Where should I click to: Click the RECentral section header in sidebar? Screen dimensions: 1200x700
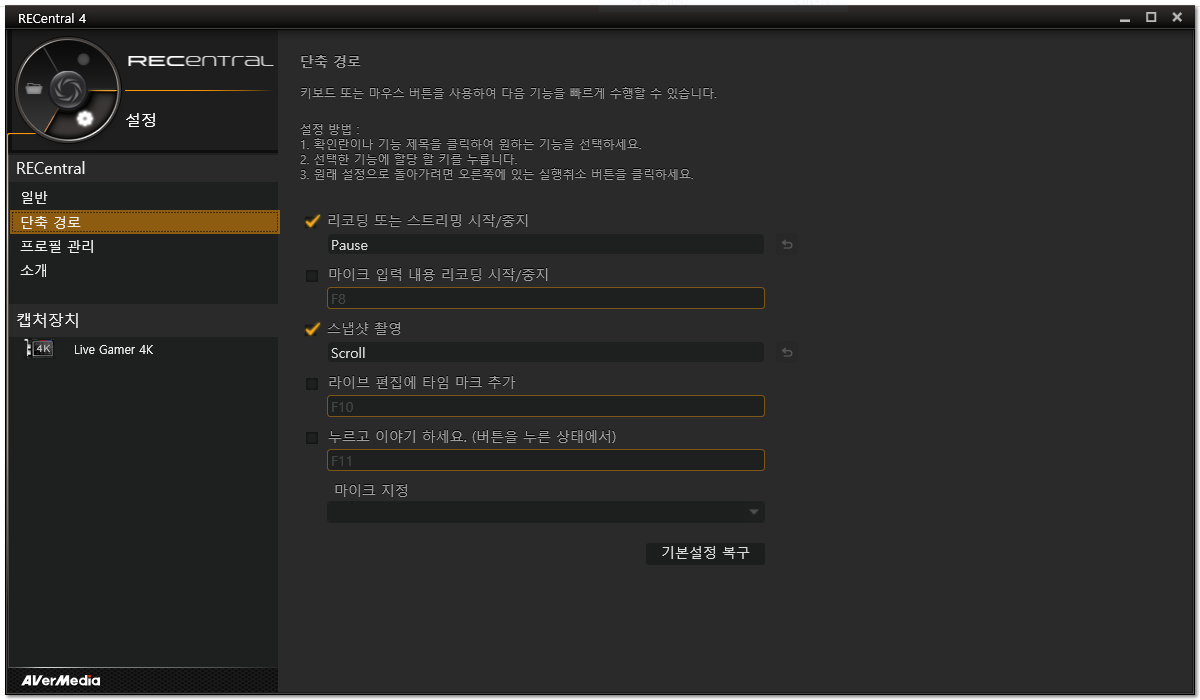tap(144, 168)
